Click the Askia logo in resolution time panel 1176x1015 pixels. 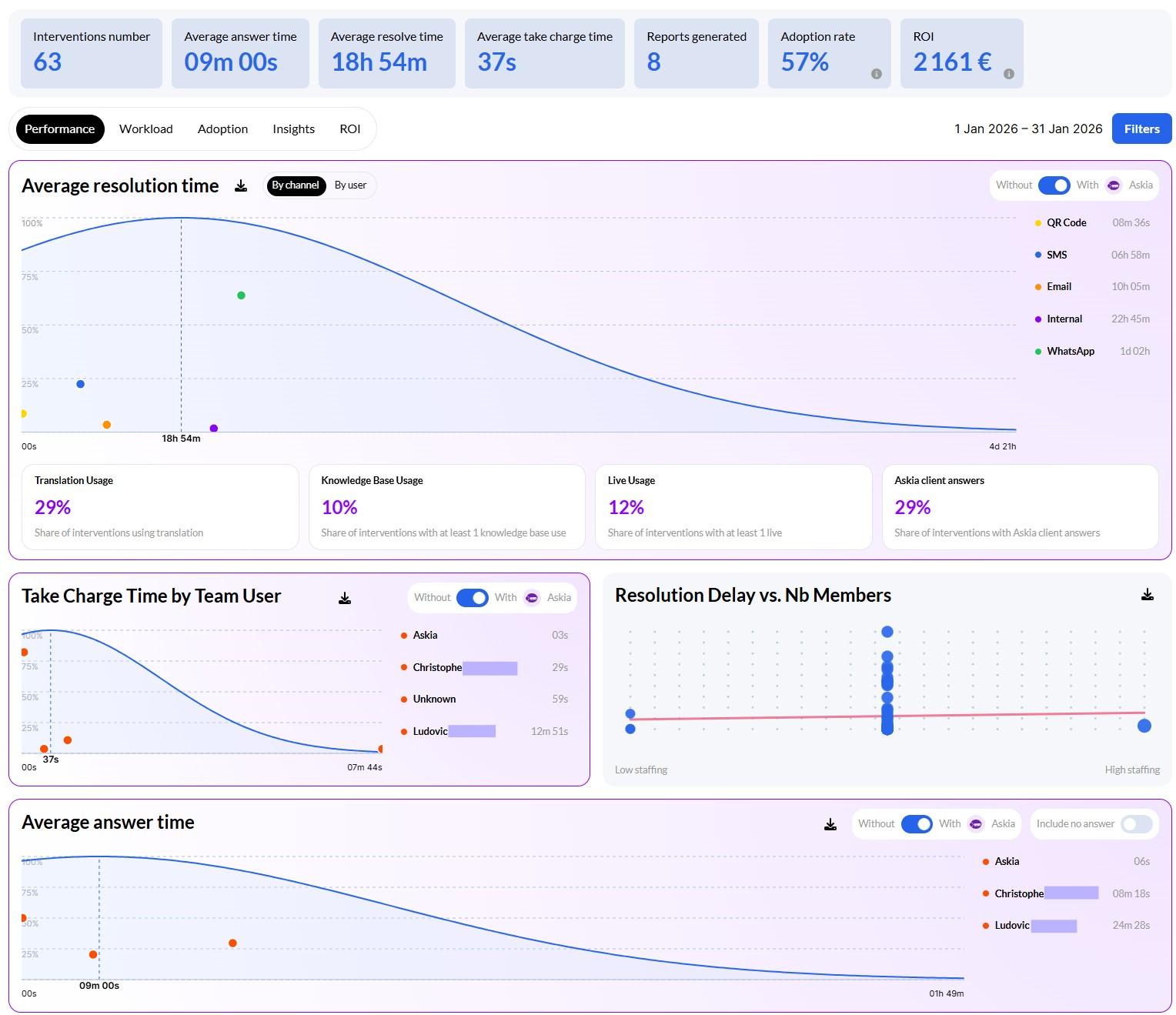tap(1114, 185)
